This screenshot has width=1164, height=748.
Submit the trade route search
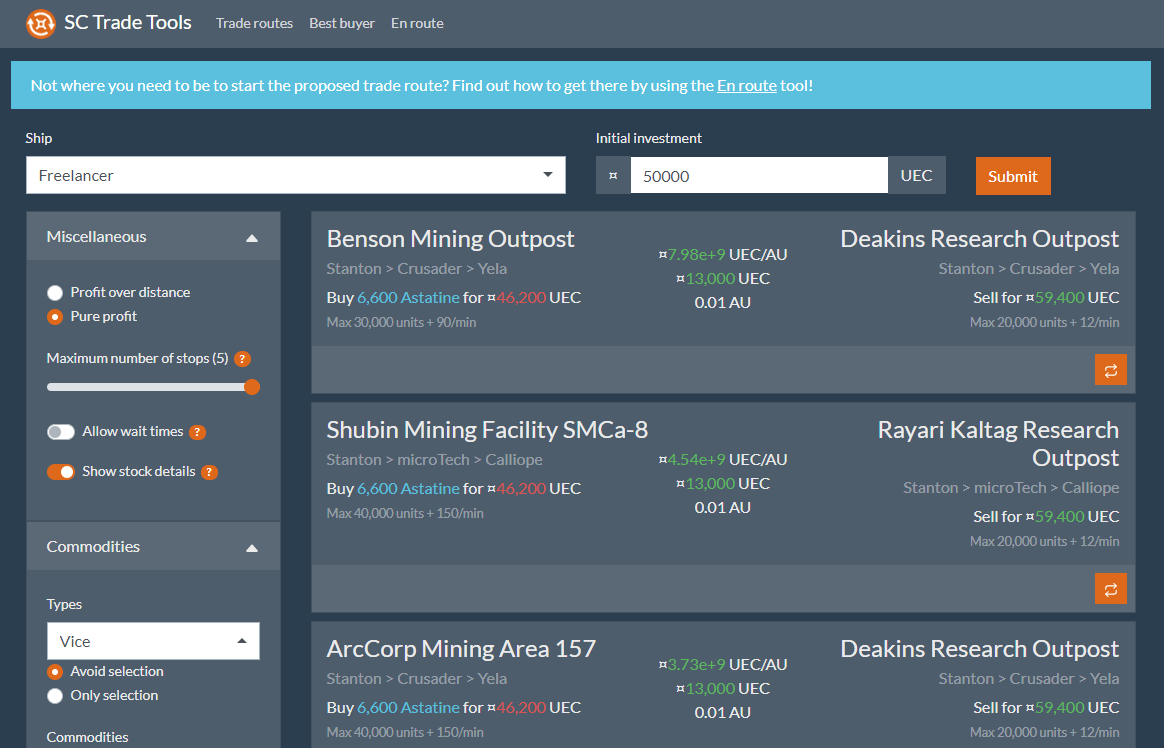point(1013,175)
